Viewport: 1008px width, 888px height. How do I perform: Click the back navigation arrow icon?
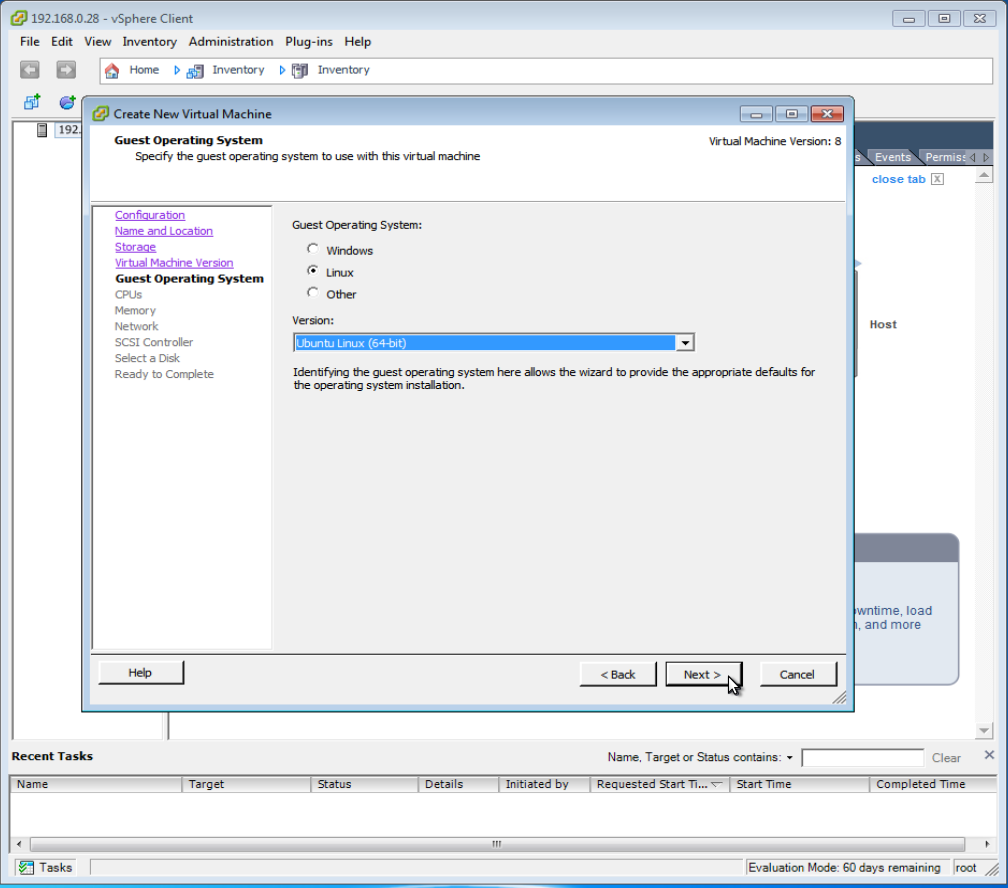point(30,69)
